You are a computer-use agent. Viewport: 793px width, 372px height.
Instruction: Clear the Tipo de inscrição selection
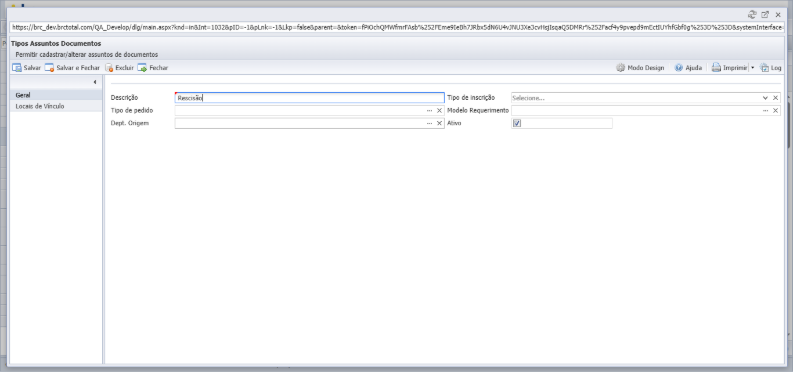pyautogui.click(x=775, y=98)
